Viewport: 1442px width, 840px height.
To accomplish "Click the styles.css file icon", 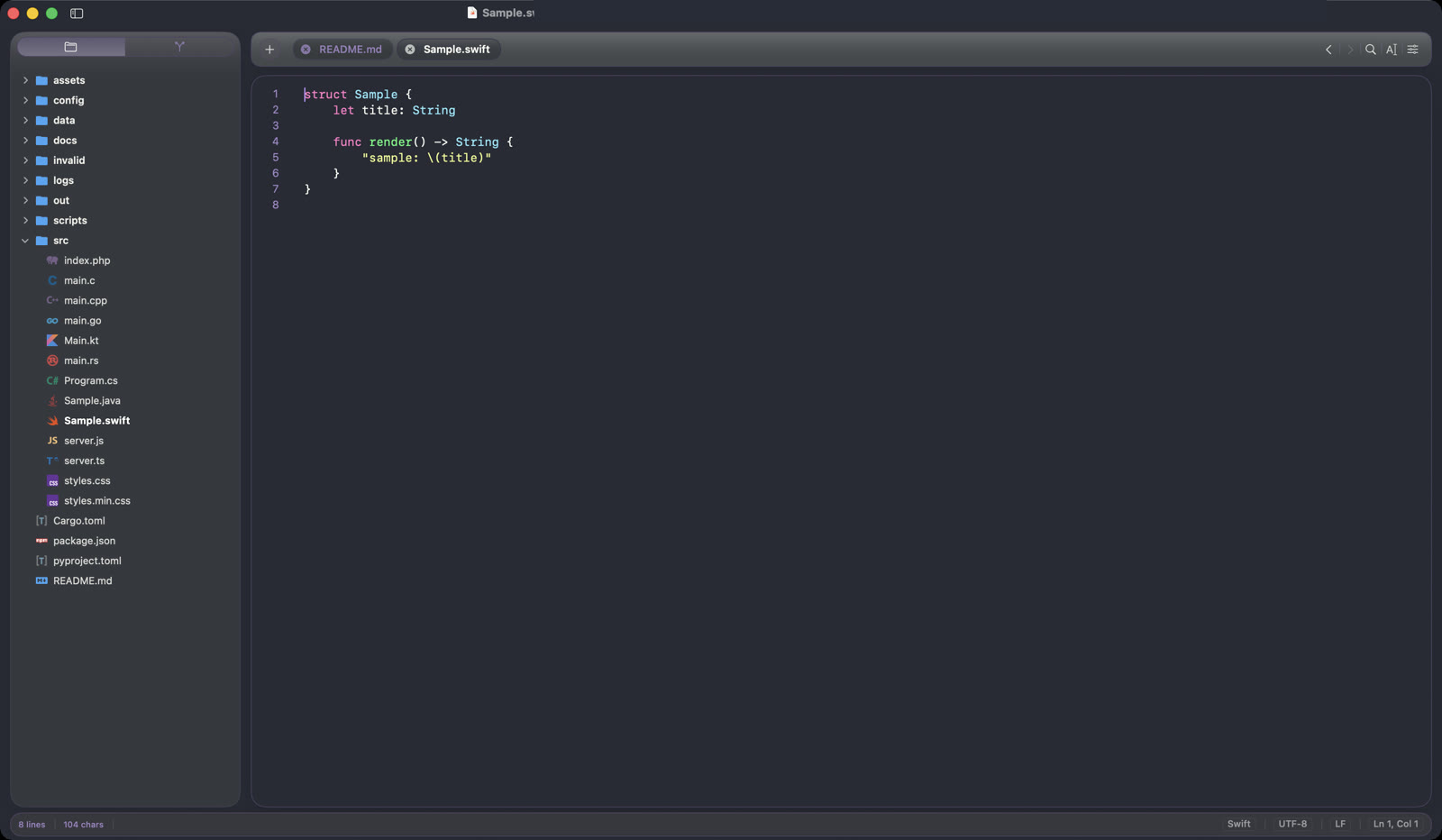I will coord(52,480).
